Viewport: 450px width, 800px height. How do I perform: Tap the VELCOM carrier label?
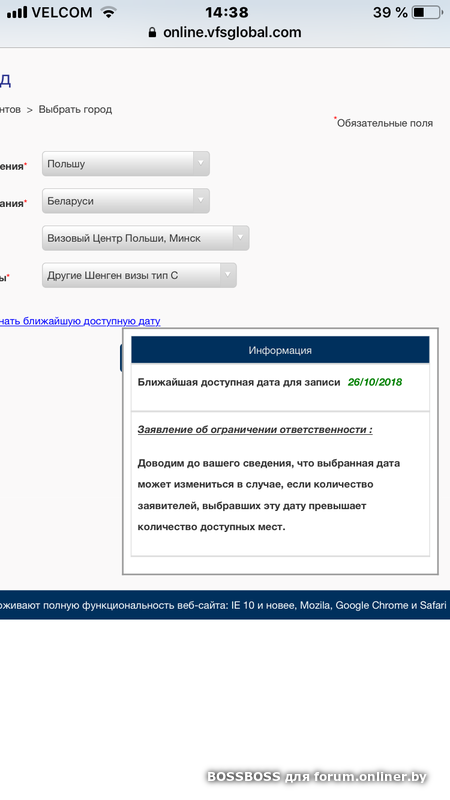click(x=62, y=12)
